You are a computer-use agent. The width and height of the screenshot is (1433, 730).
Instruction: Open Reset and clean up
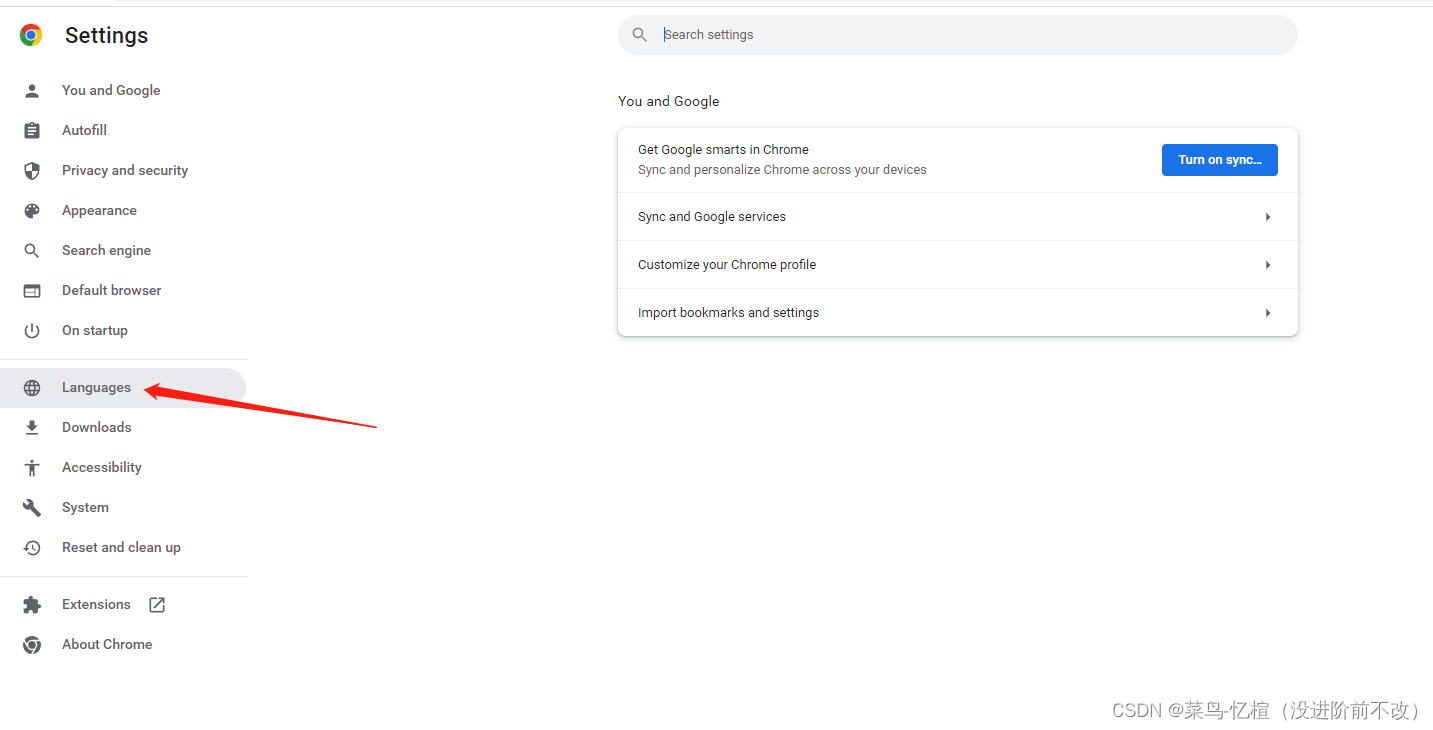point(122,547)
